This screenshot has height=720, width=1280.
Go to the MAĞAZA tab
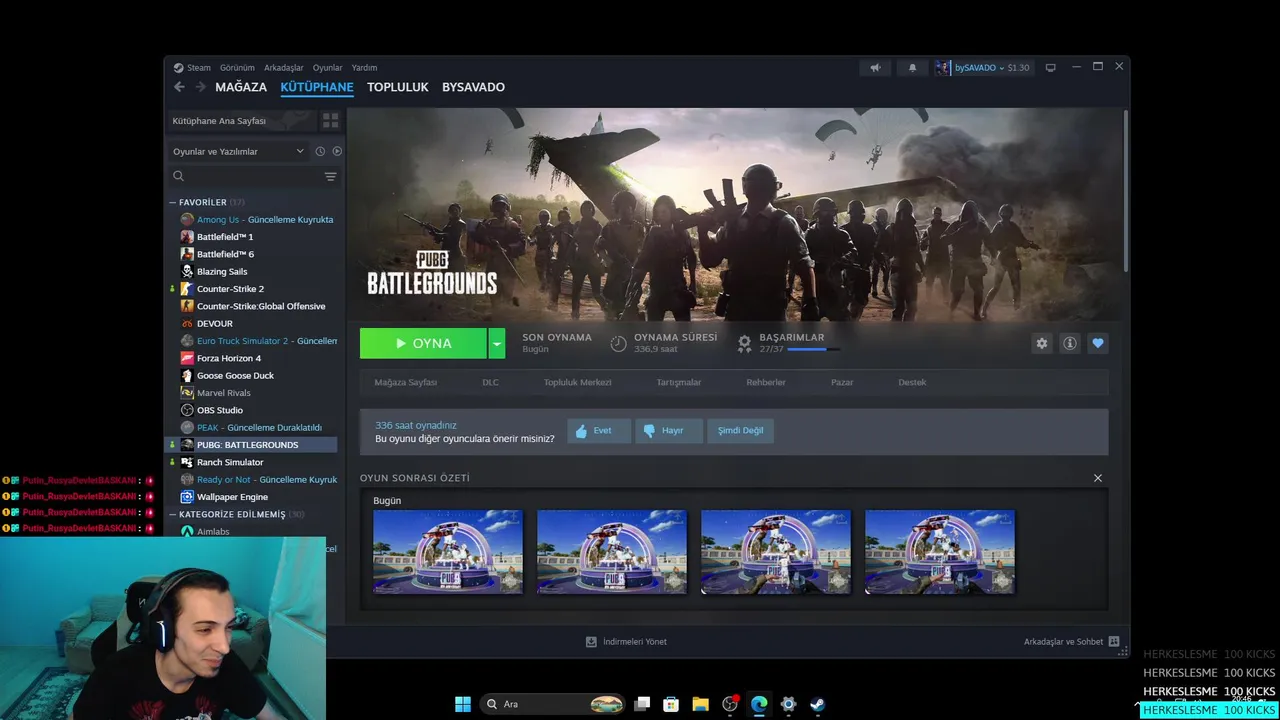click(x=241, y=87)
